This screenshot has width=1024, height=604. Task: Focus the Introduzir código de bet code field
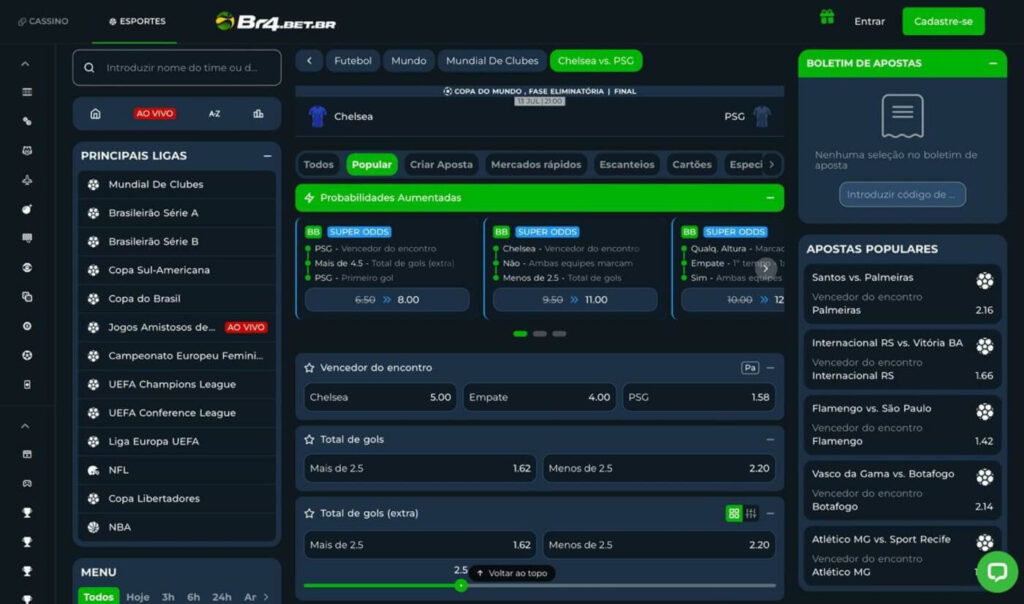coord(902,195)
